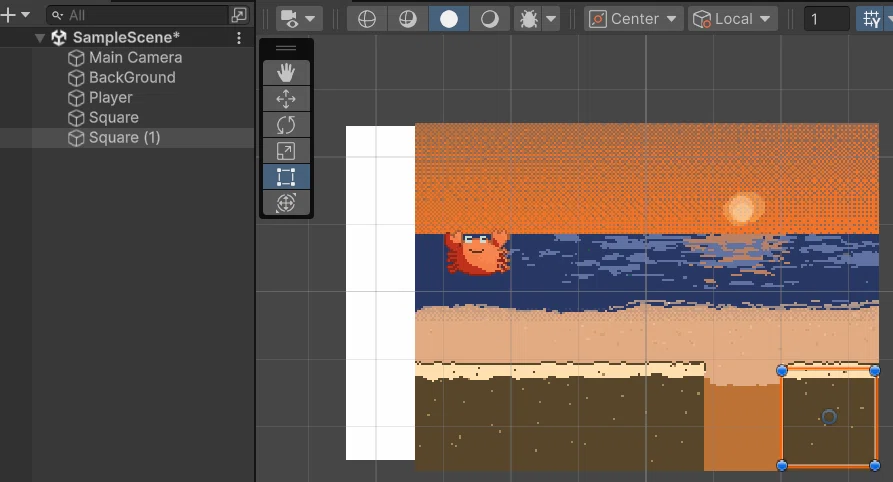Click the pivot circle of selected square

[829, 417]
